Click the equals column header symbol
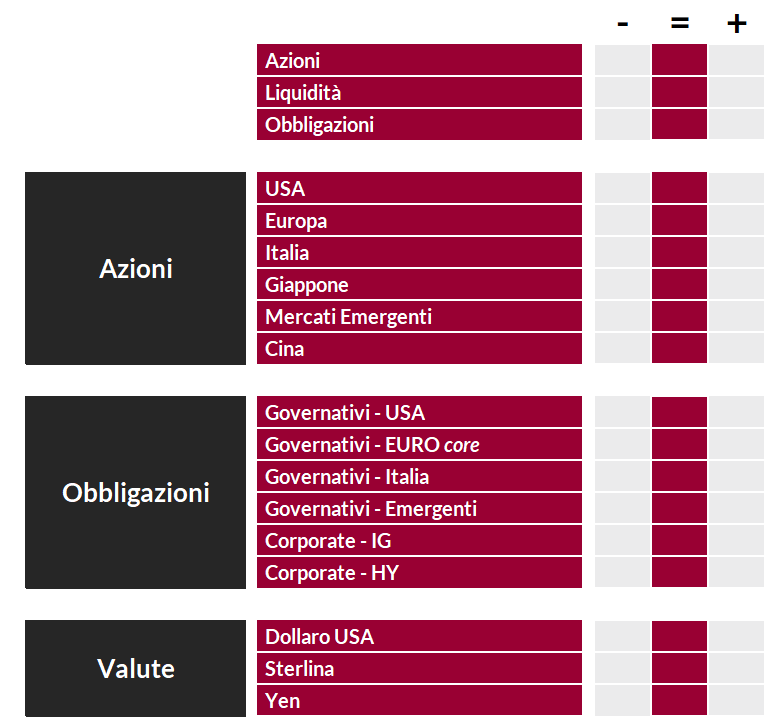The image size is (782, 722). [680, 23]
